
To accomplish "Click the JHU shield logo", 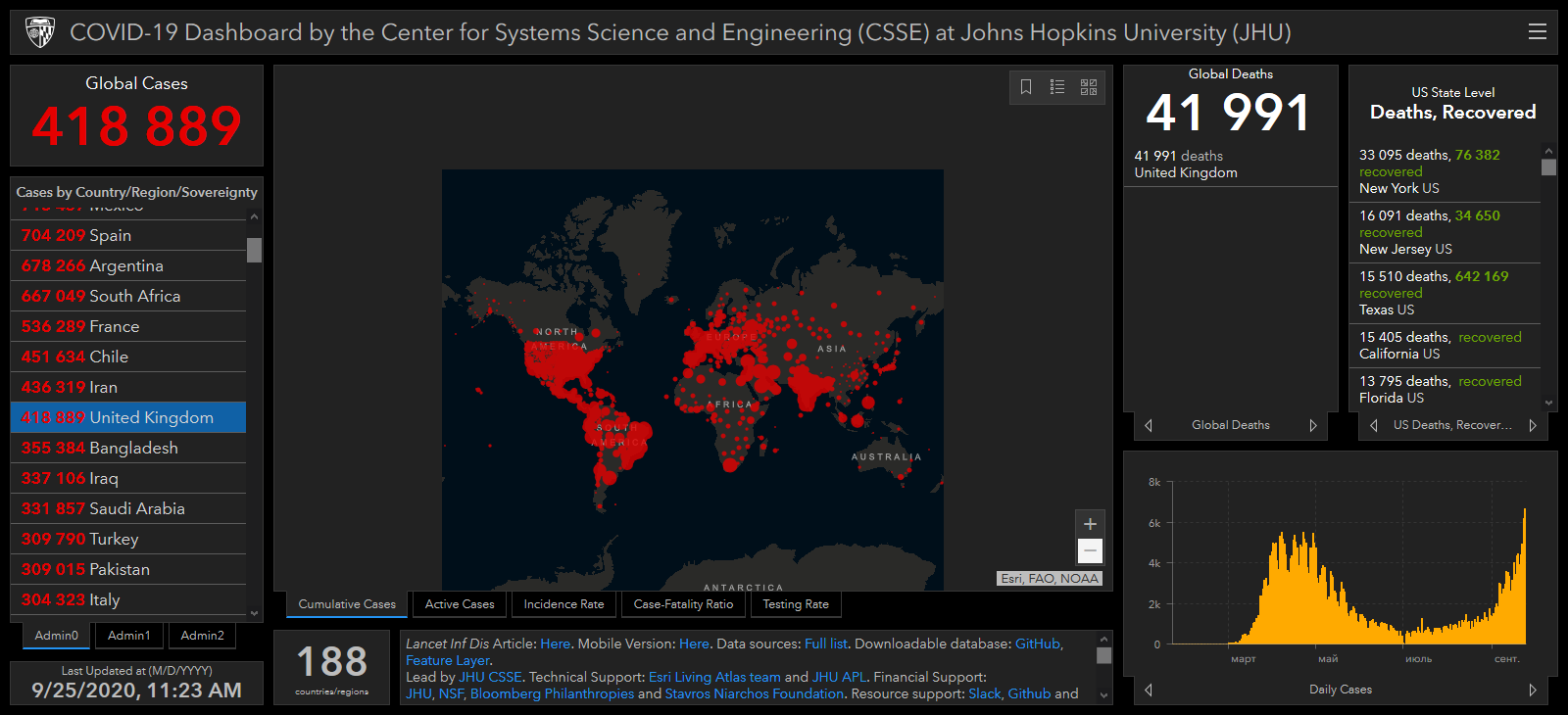I will pyautogui.click(x=40, y=32).
